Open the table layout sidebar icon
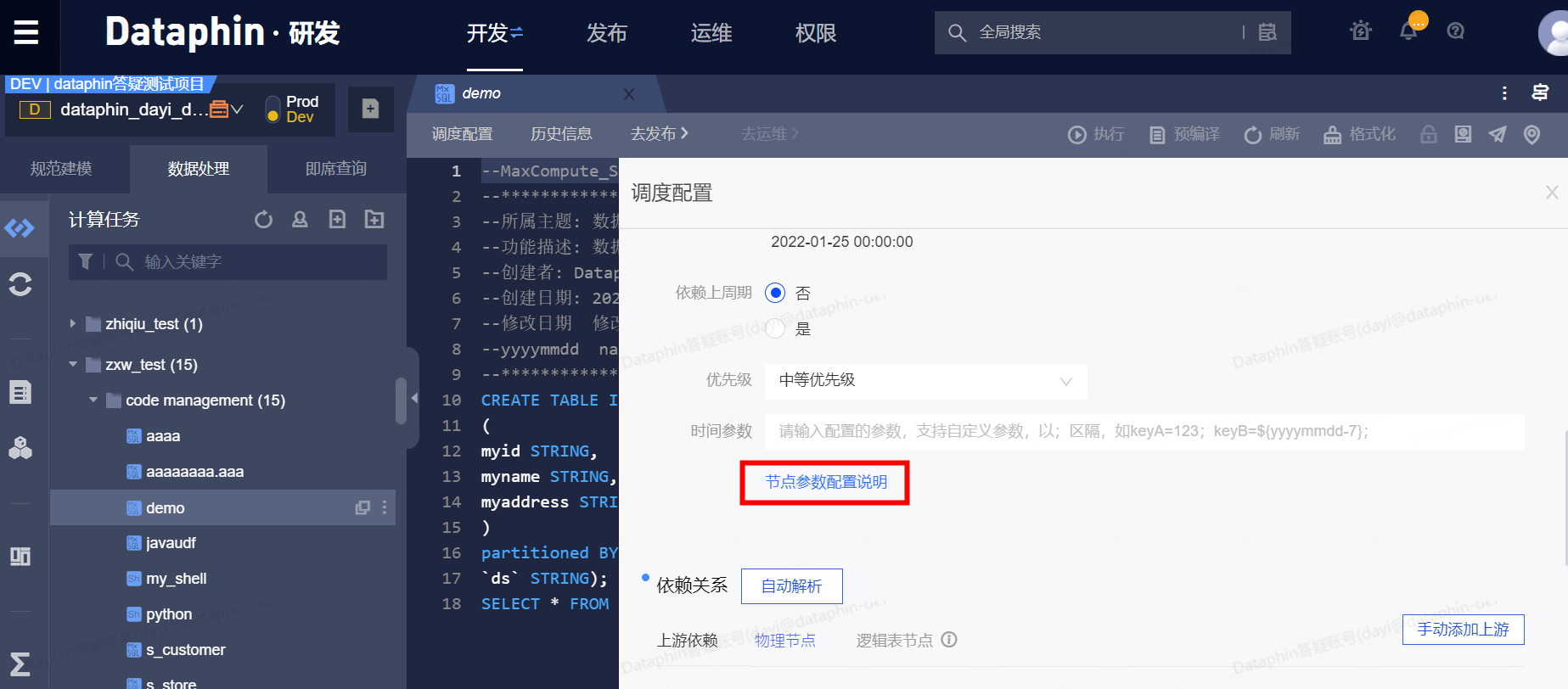1568x689 pixels. pyautogui.click(x=20, y=556)
